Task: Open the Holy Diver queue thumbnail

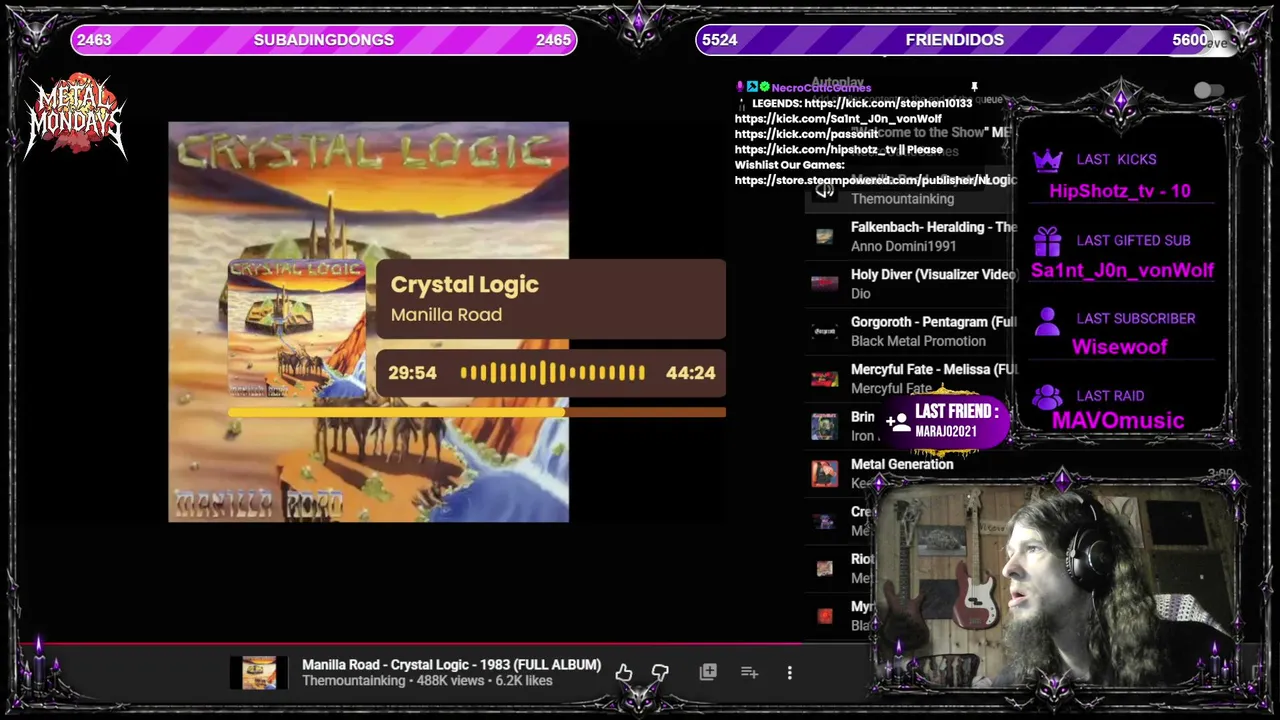Action: click(824, 284)
